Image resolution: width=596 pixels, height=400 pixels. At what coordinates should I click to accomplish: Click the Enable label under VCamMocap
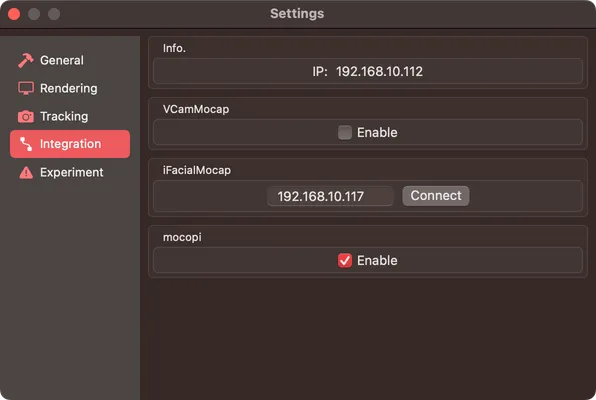tap(377, 132)
